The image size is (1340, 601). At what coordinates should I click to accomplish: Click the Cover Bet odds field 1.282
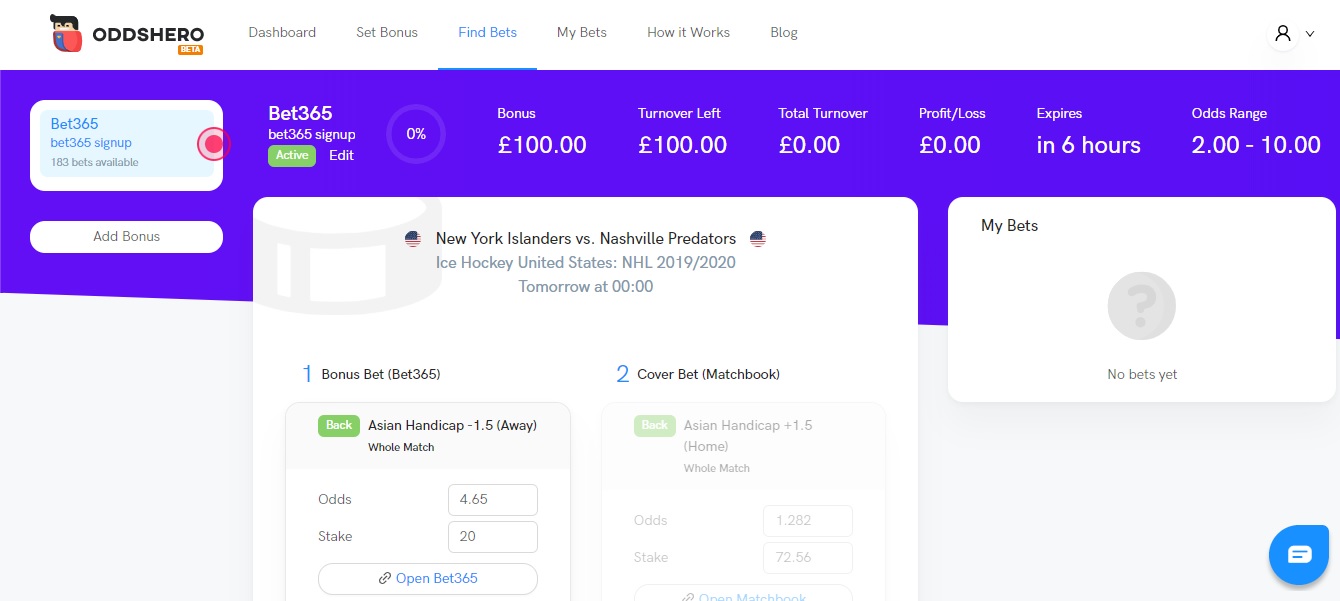[808, 520]
